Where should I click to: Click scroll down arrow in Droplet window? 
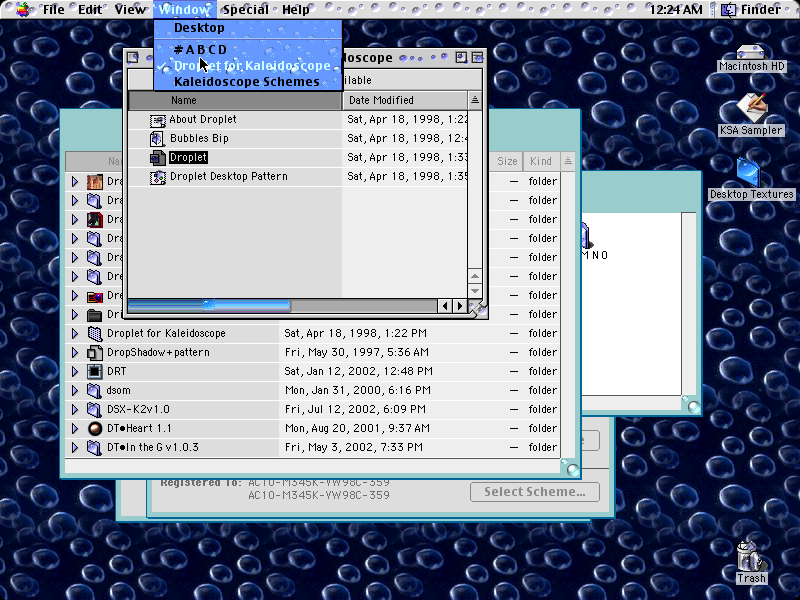point(474,291)
